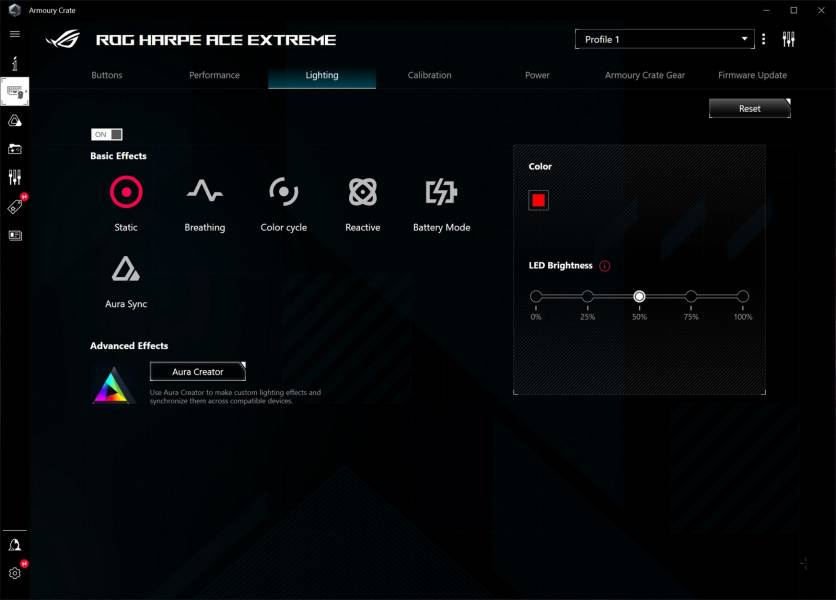Switch to the Performance tab
Viewport: 836px width, 600px height.
[214, 75]
